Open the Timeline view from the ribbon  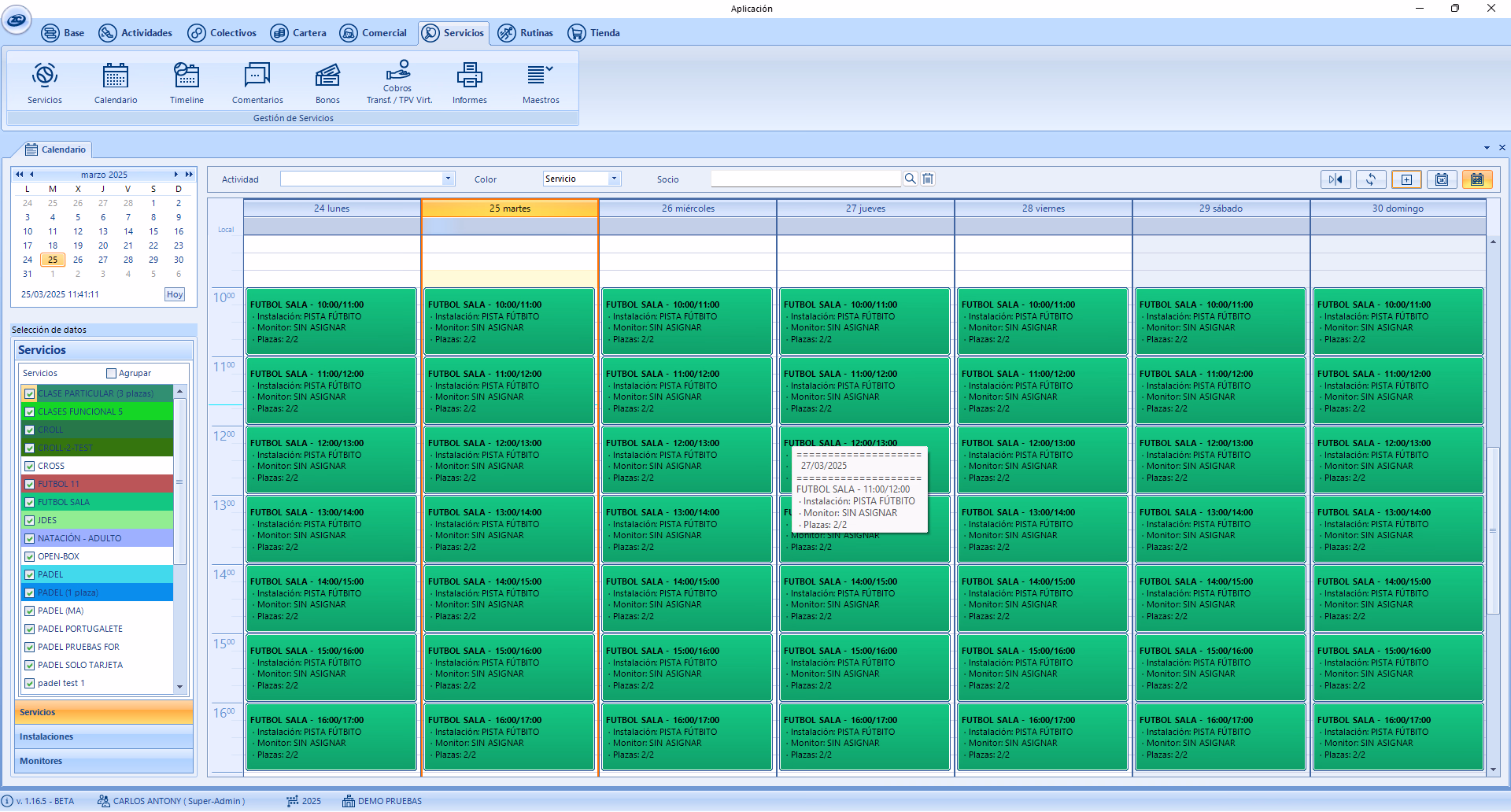coord(187,83)
